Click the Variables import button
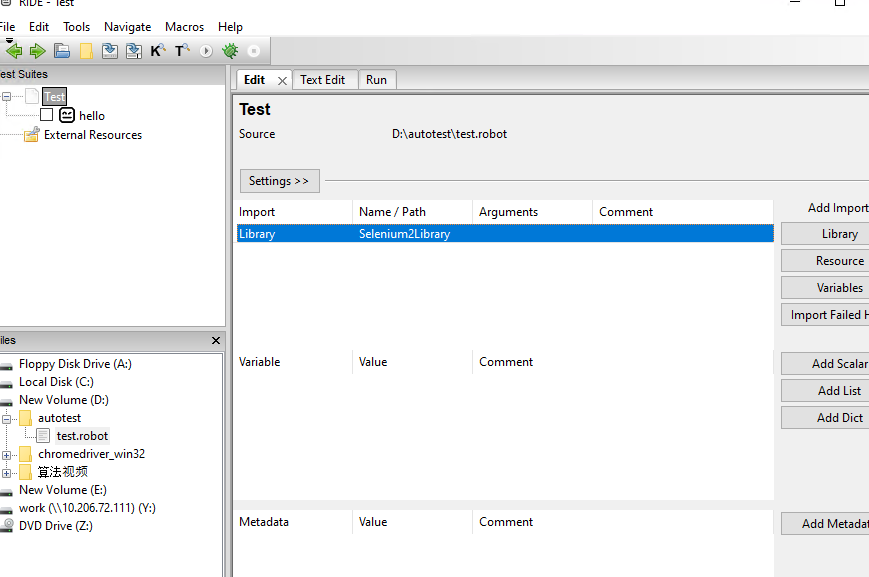Viewport: 869px width, 577px height. (825, 288)
